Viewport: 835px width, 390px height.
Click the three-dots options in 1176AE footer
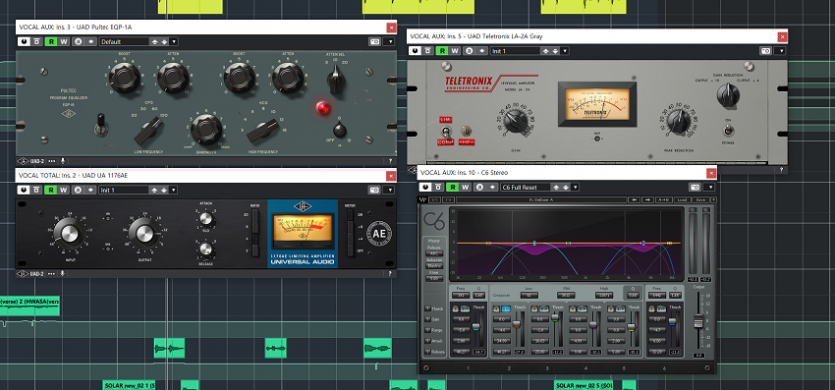(51, 273)
